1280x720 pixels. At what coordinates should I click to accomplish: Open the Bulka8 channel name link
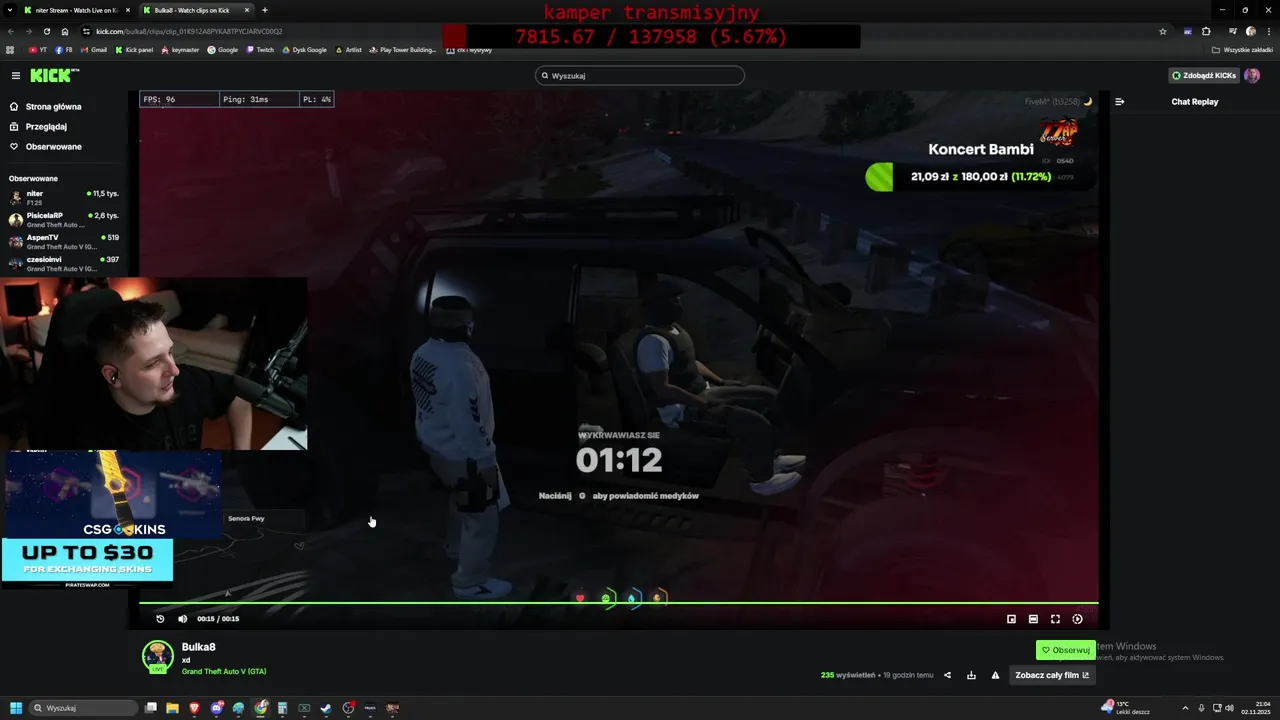pos(199,647)
